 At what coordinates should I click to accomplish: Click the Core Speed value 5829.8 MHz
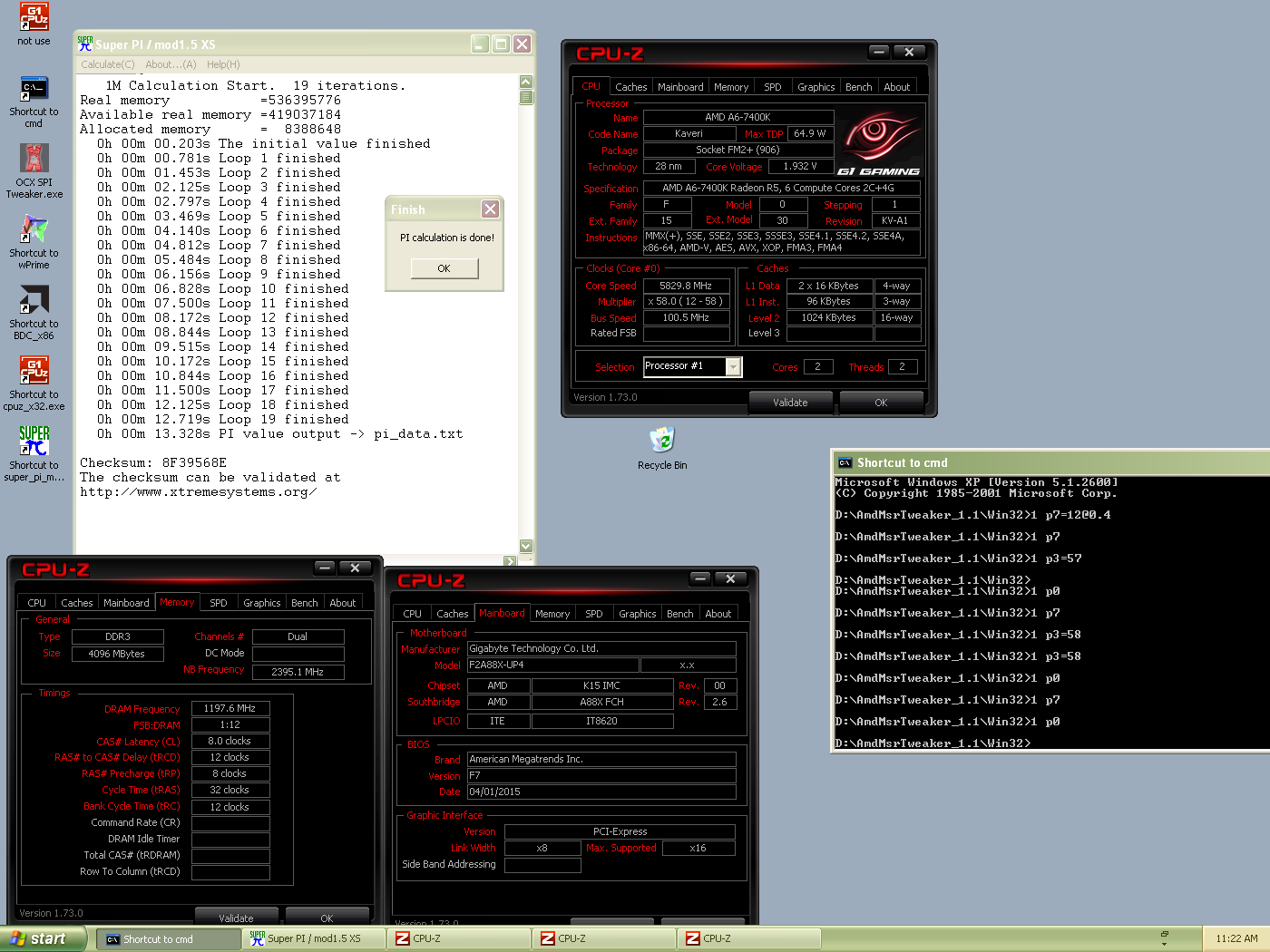[687, 286]
